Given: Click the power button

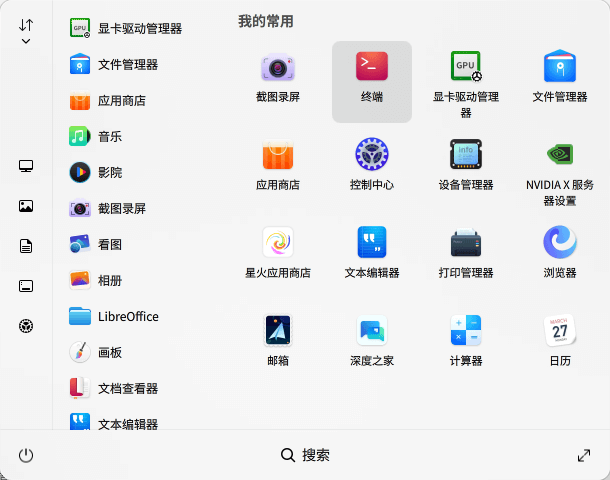Looking at the screenshot, I should tap(26, 455).
